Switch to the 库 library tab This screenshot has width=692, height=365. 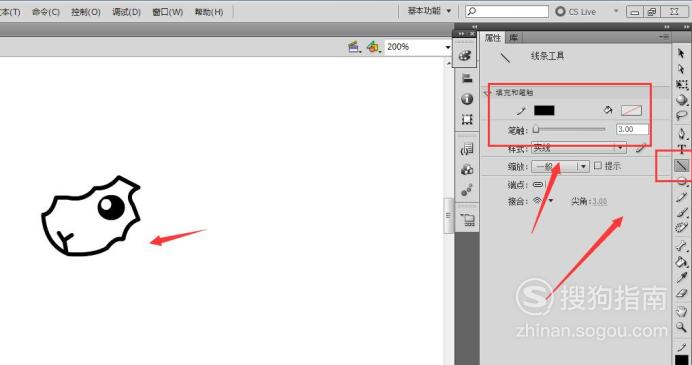513,38
